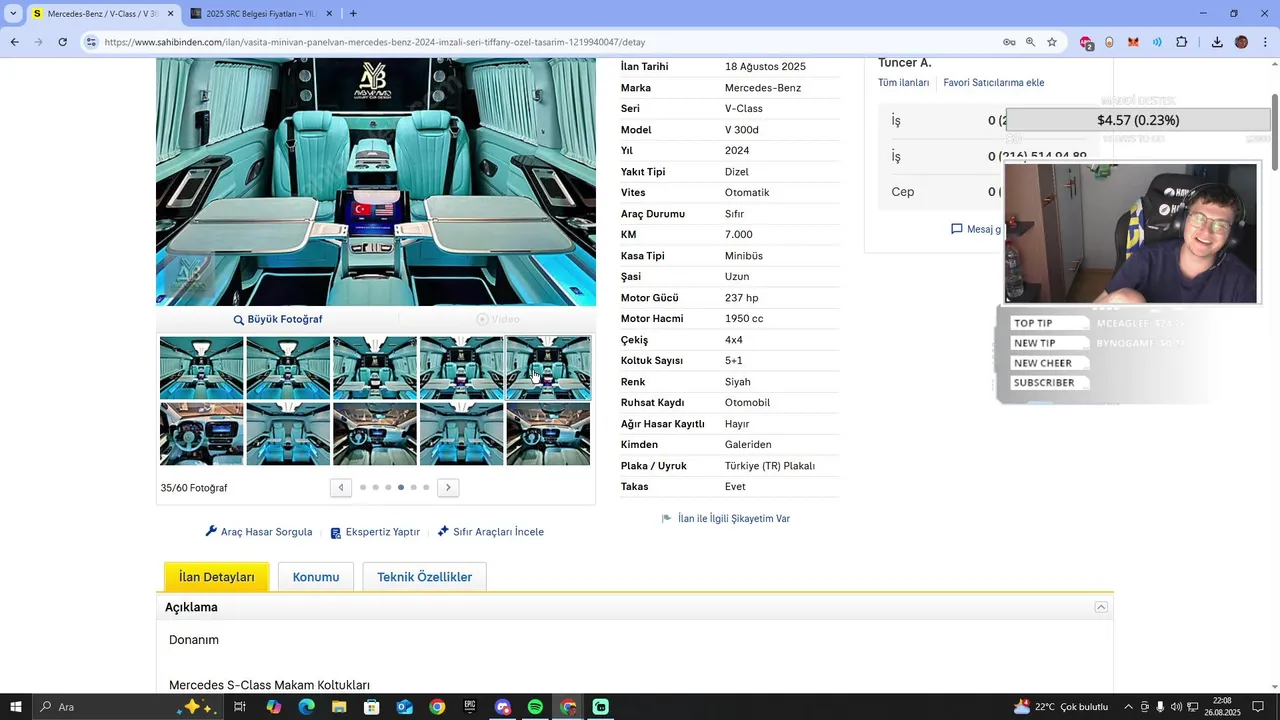The image size is (1280, 720).
Task: Collapse the Açıklama section arrow
Action: point(1101,607)
